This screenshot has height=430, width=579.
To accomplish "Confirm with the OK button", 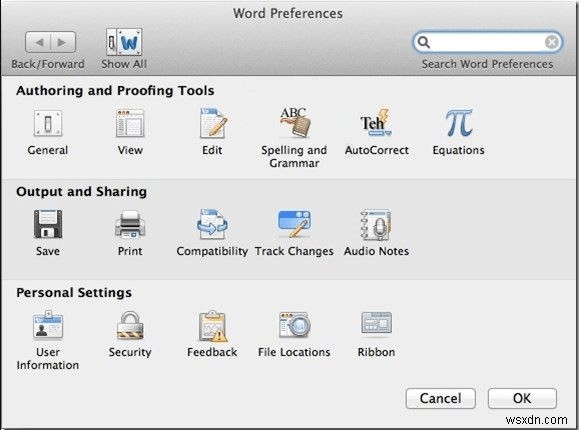I will (x=522, y=398).
